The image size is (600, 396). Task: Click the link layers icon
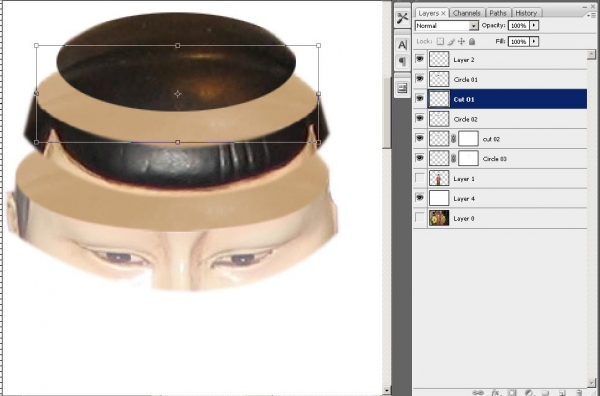click(478, 392)
